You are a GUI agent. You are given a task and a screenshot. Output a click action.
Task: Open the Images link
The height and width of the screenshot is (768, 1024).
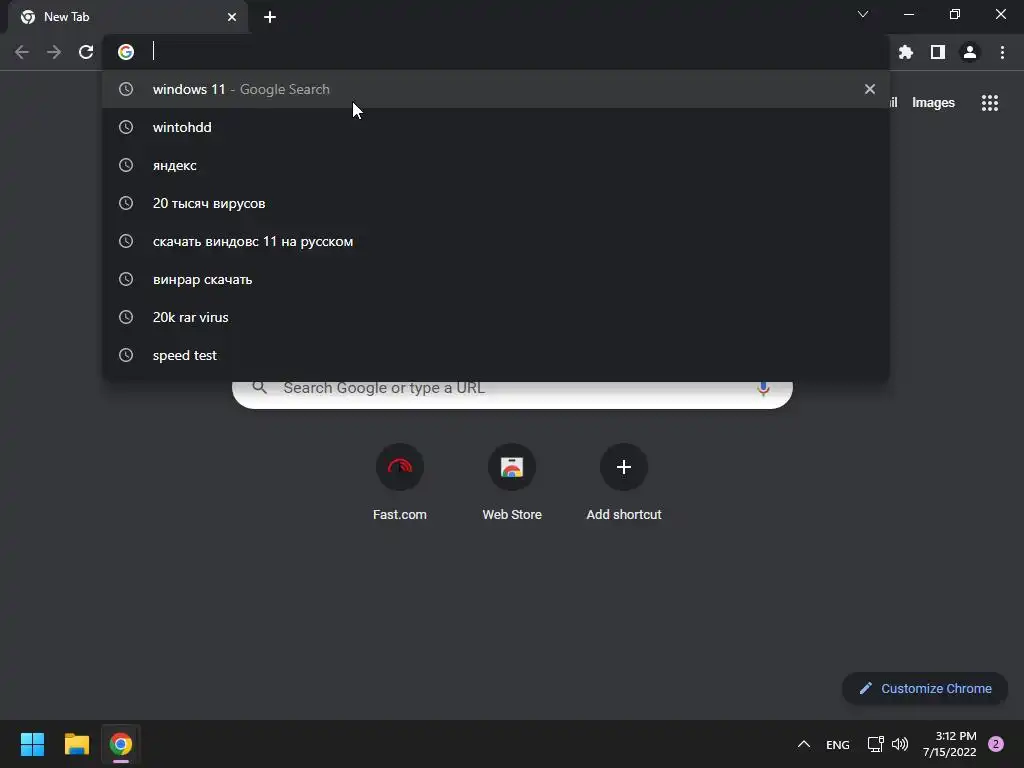click(x=933, y=103)
